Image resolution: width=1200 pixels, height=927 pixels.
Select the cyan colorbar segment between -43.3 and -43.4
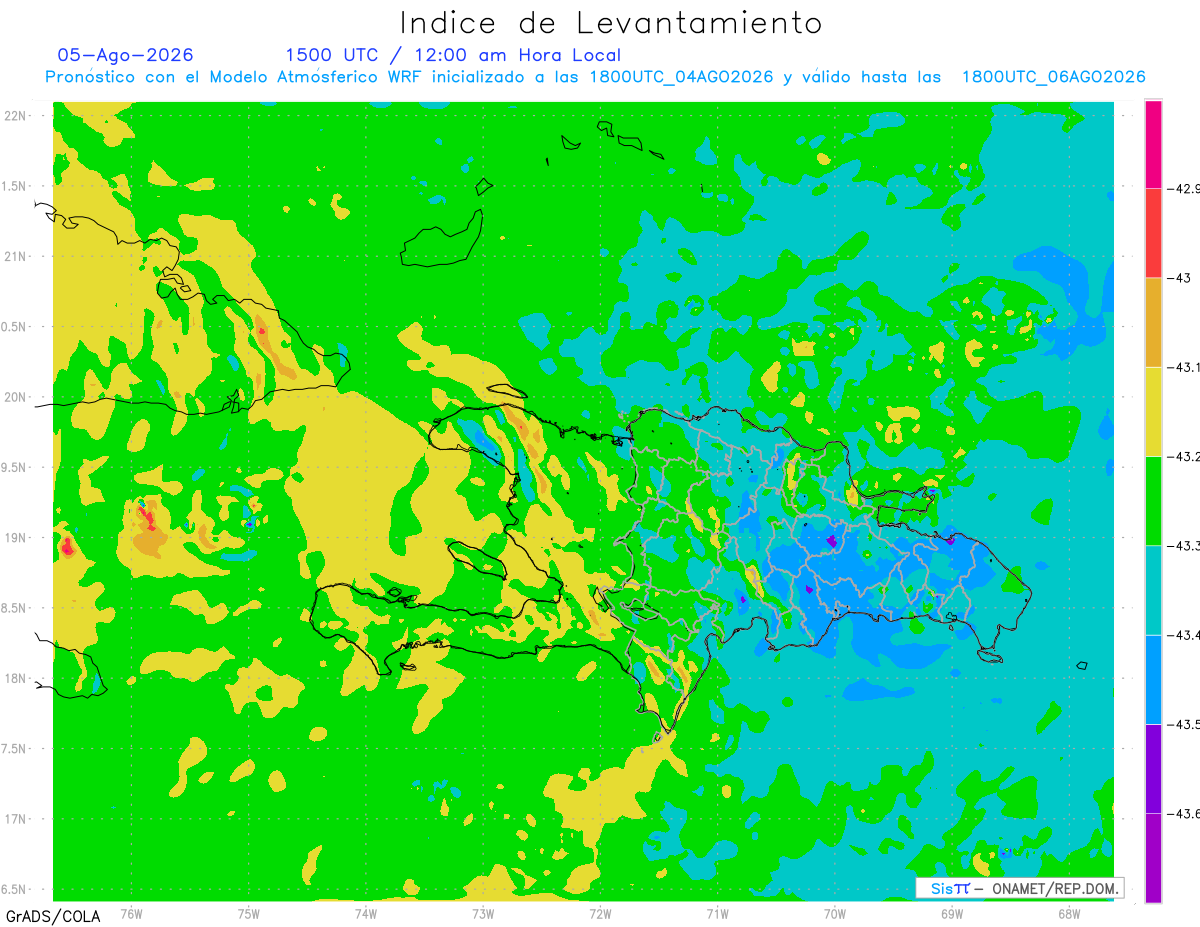[x=1153, y=590]
